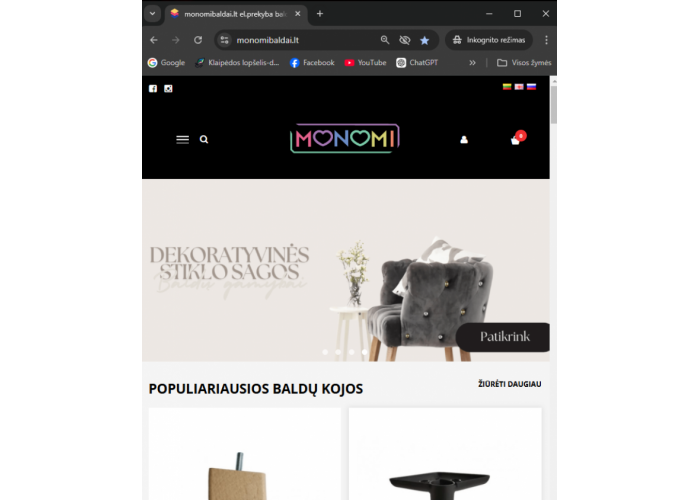Select the Lithuanian flag language
Viewport: 700px width, 500px height.
tap(507, 87)
